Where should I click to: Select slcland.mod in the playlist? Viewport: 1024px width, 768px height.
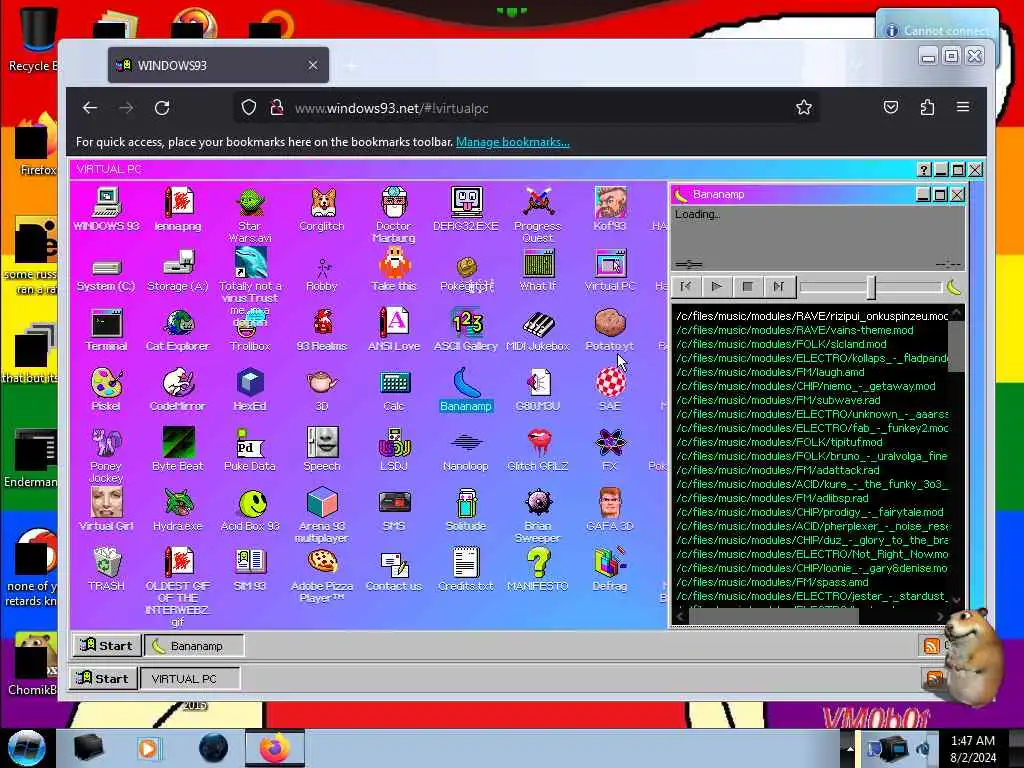pyautogui.click(x=781, y=344)
